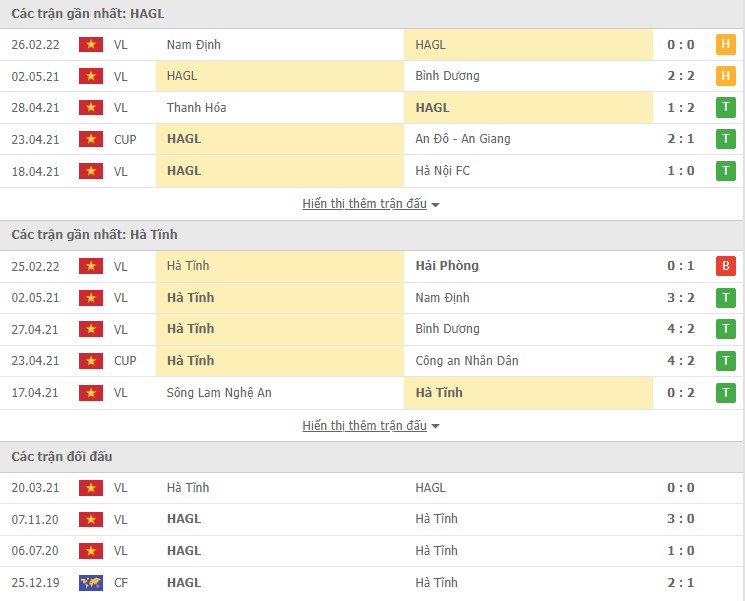Click the Hà Nội FC team name

point(442,171)
